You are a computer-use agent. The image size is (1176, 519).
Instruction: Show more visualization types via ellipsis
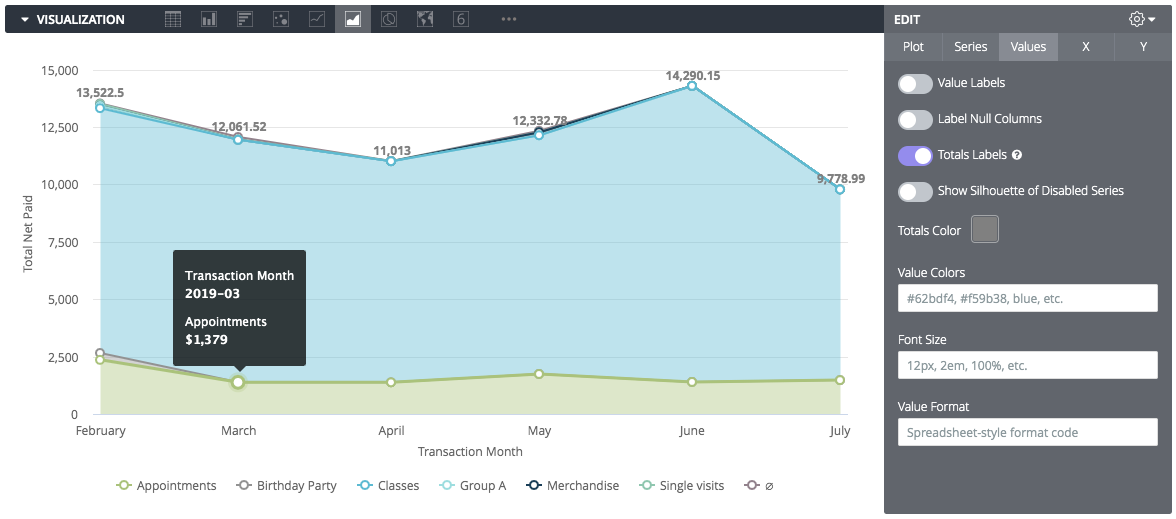pos(509,19)
